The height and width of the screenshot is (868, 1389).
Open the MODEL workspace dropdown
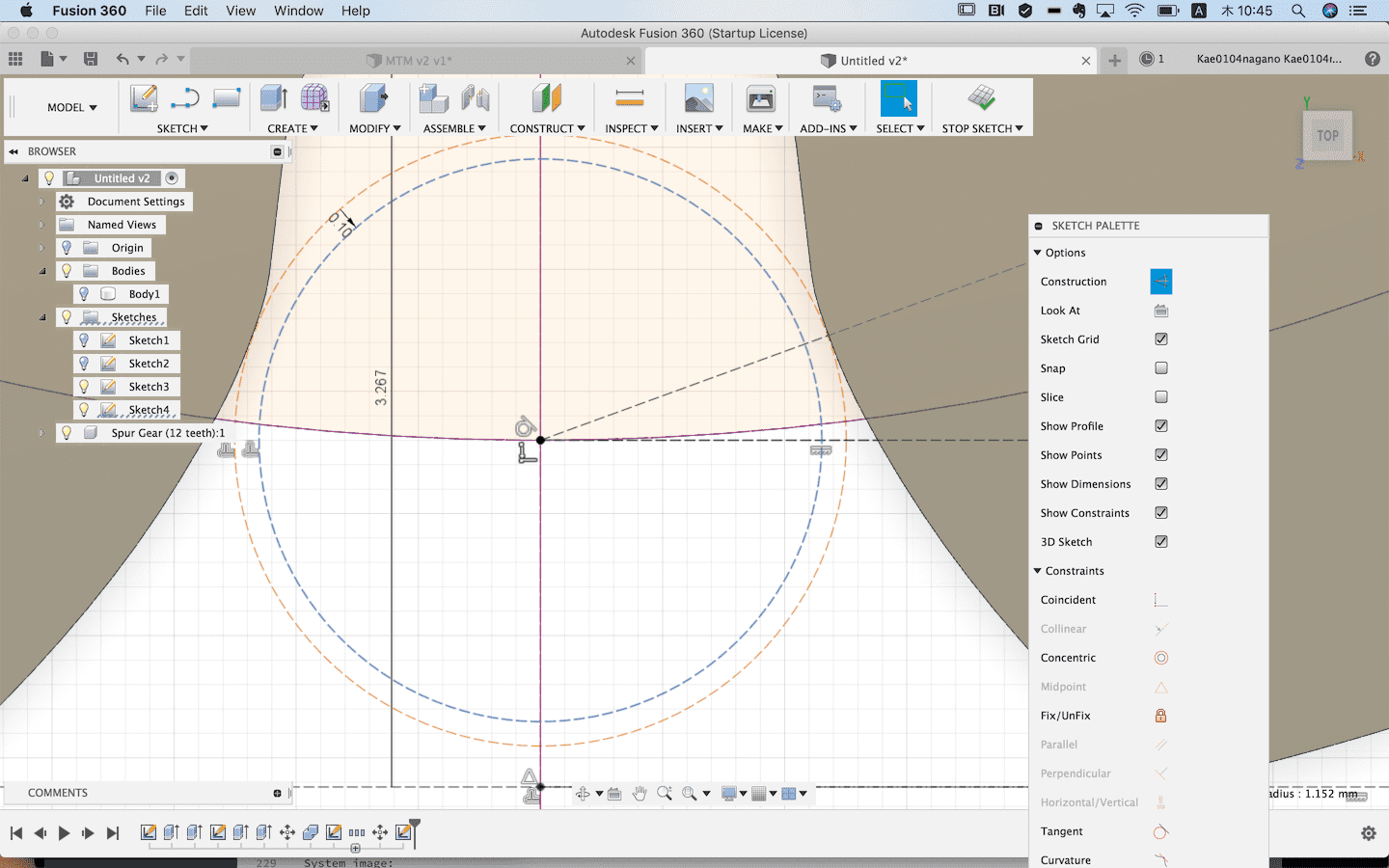(72, 107)
